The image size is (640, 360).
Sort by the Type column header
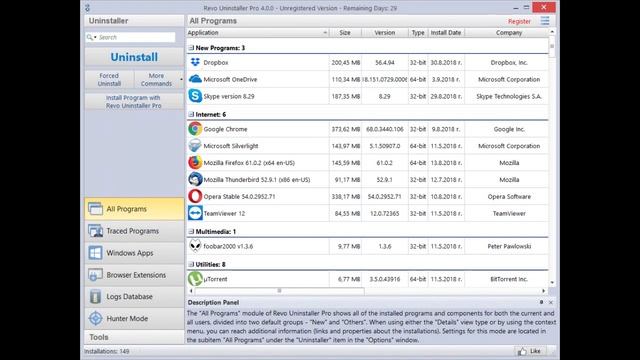[x=418, y=33]
